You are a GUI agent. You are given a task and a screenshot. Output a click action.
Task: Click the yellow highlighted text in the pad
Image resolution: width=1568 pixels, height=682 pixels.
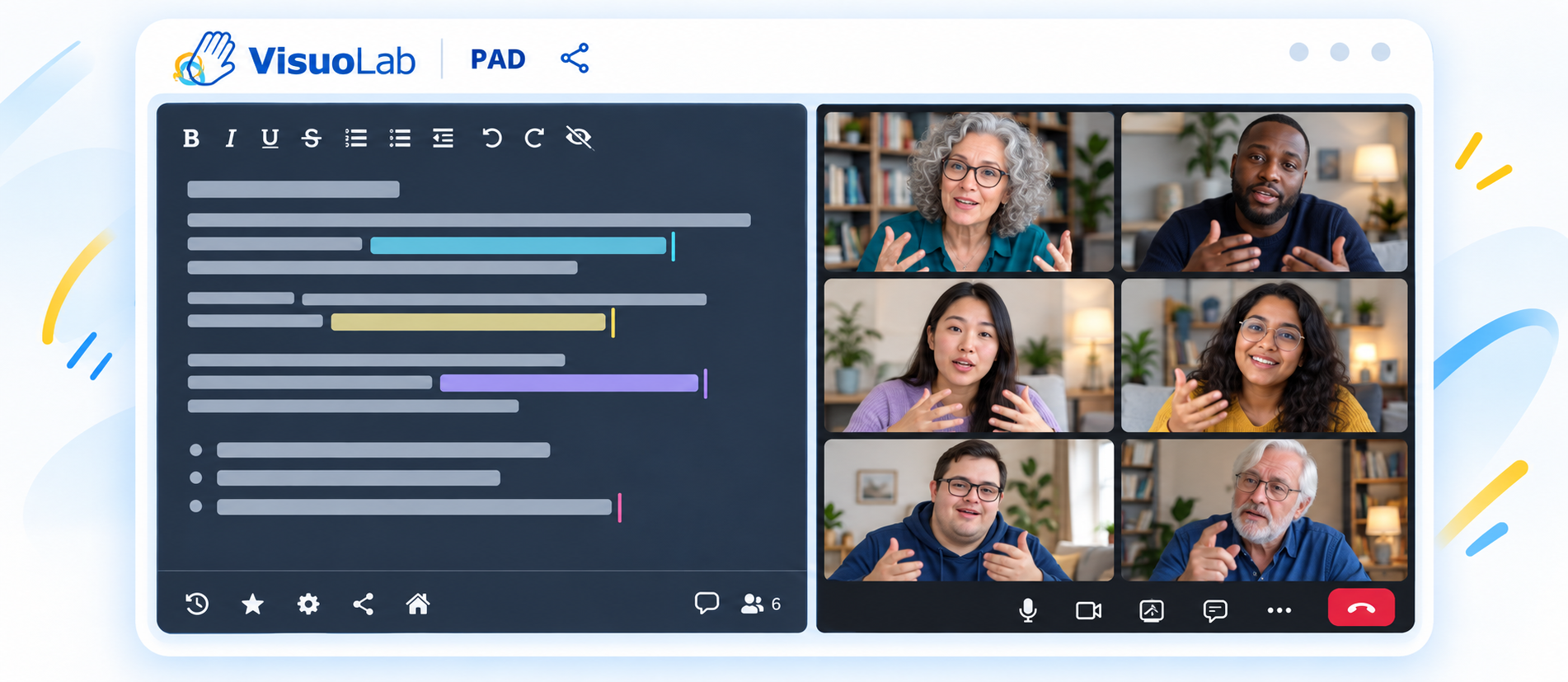point(468,322)
